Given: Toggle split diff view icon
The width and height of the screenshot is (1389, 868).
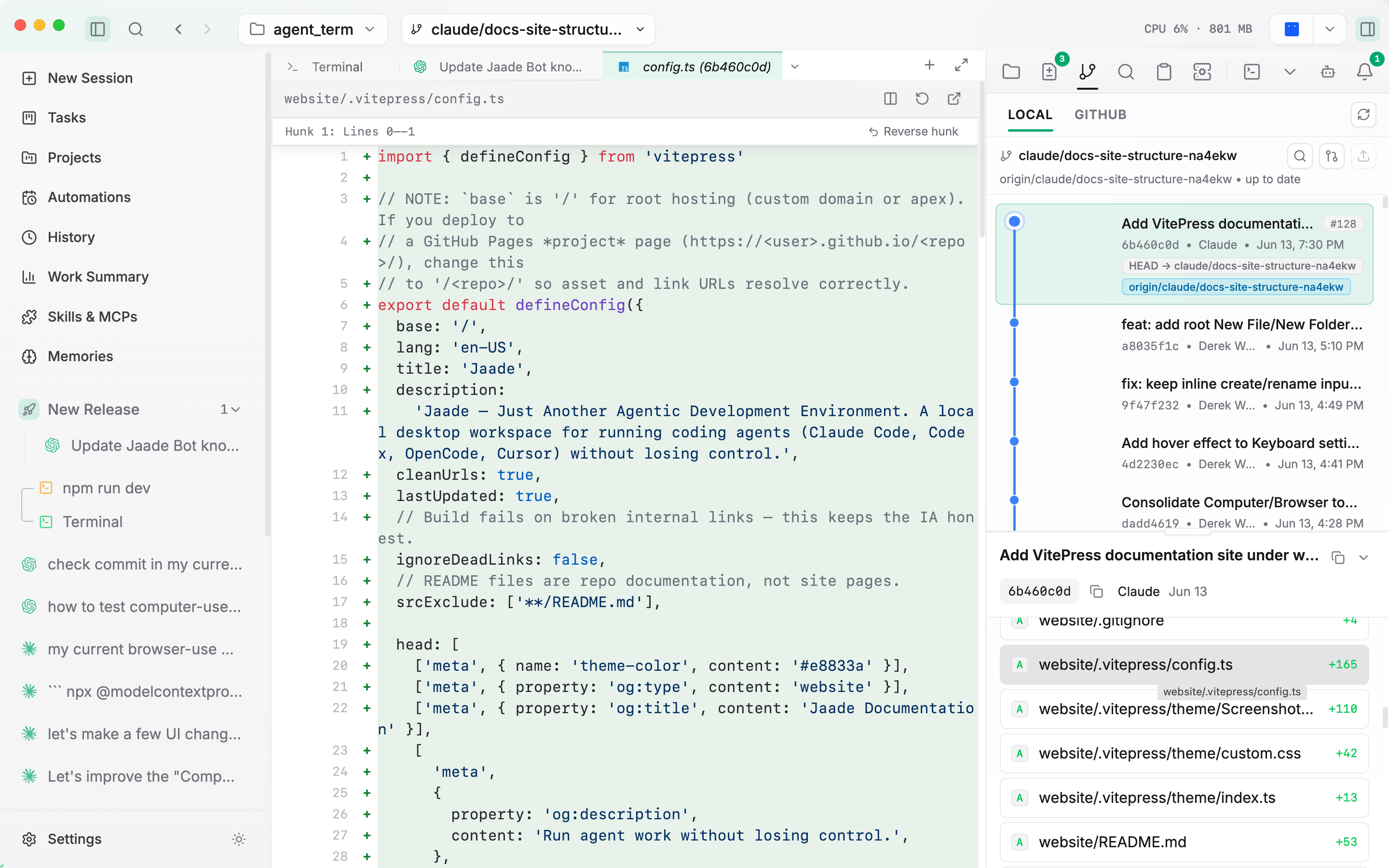Looking at the screenshot, I should 890,99.
